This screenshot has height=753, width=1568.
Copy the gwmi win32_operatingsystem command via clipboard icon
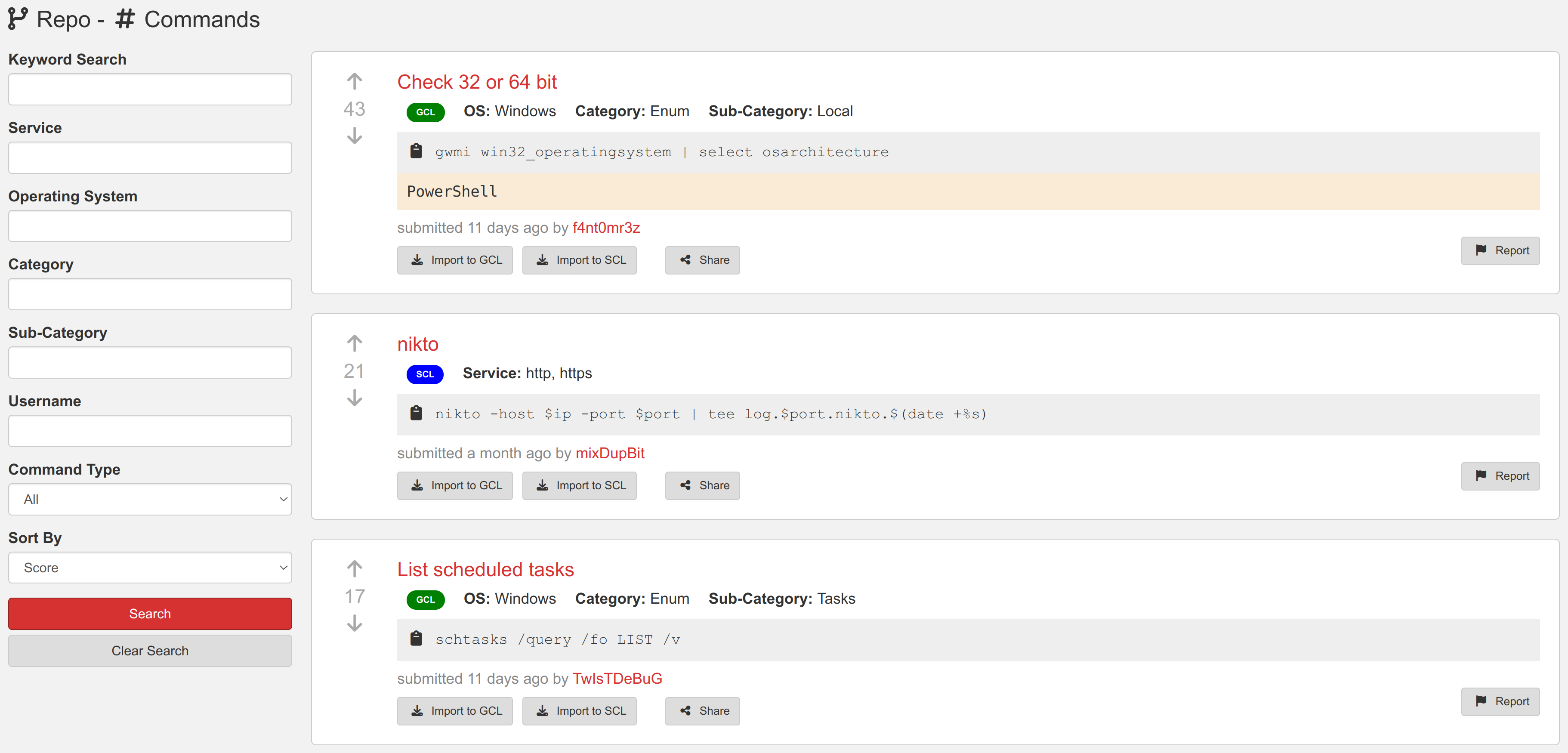(417, 151)
